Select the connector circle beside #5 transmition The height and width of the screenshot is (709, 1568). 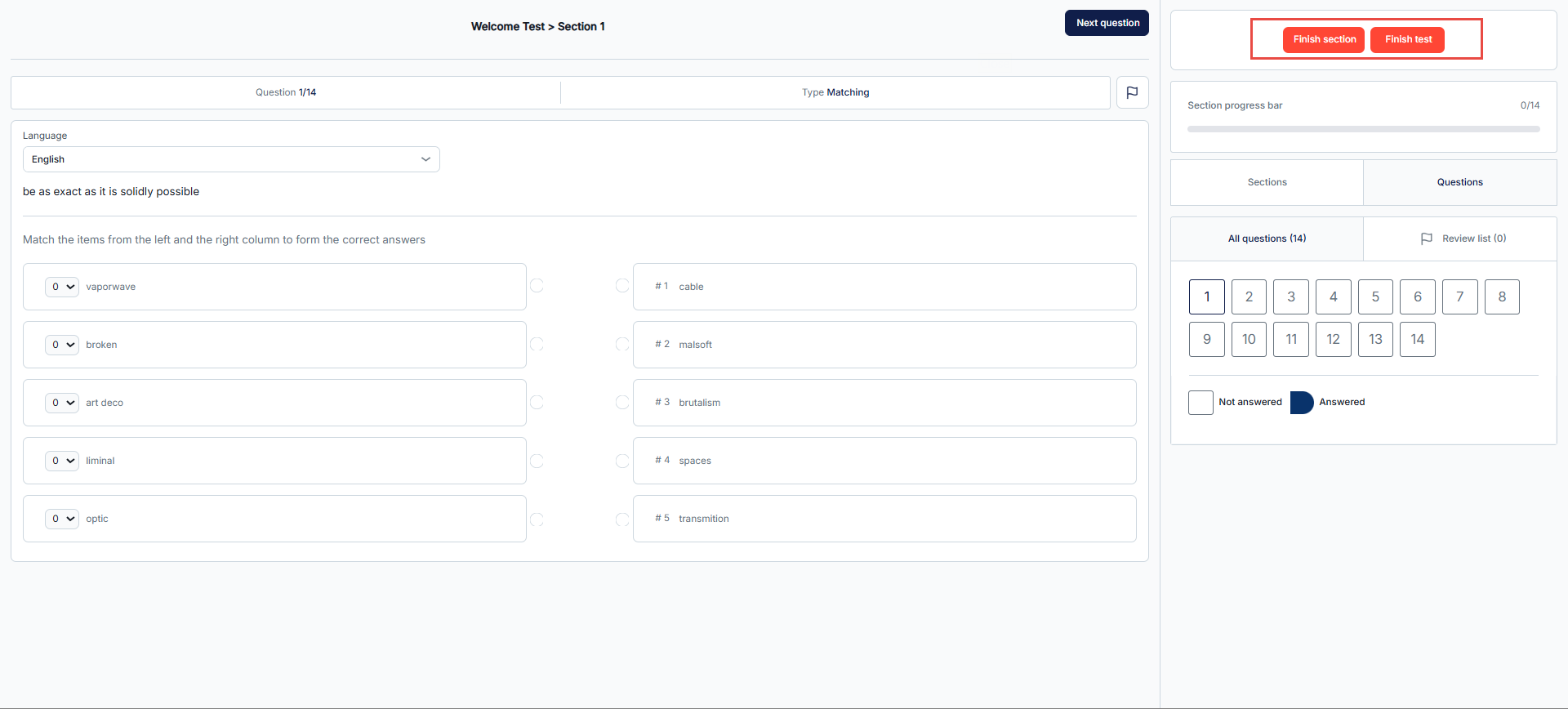(622, 519)
